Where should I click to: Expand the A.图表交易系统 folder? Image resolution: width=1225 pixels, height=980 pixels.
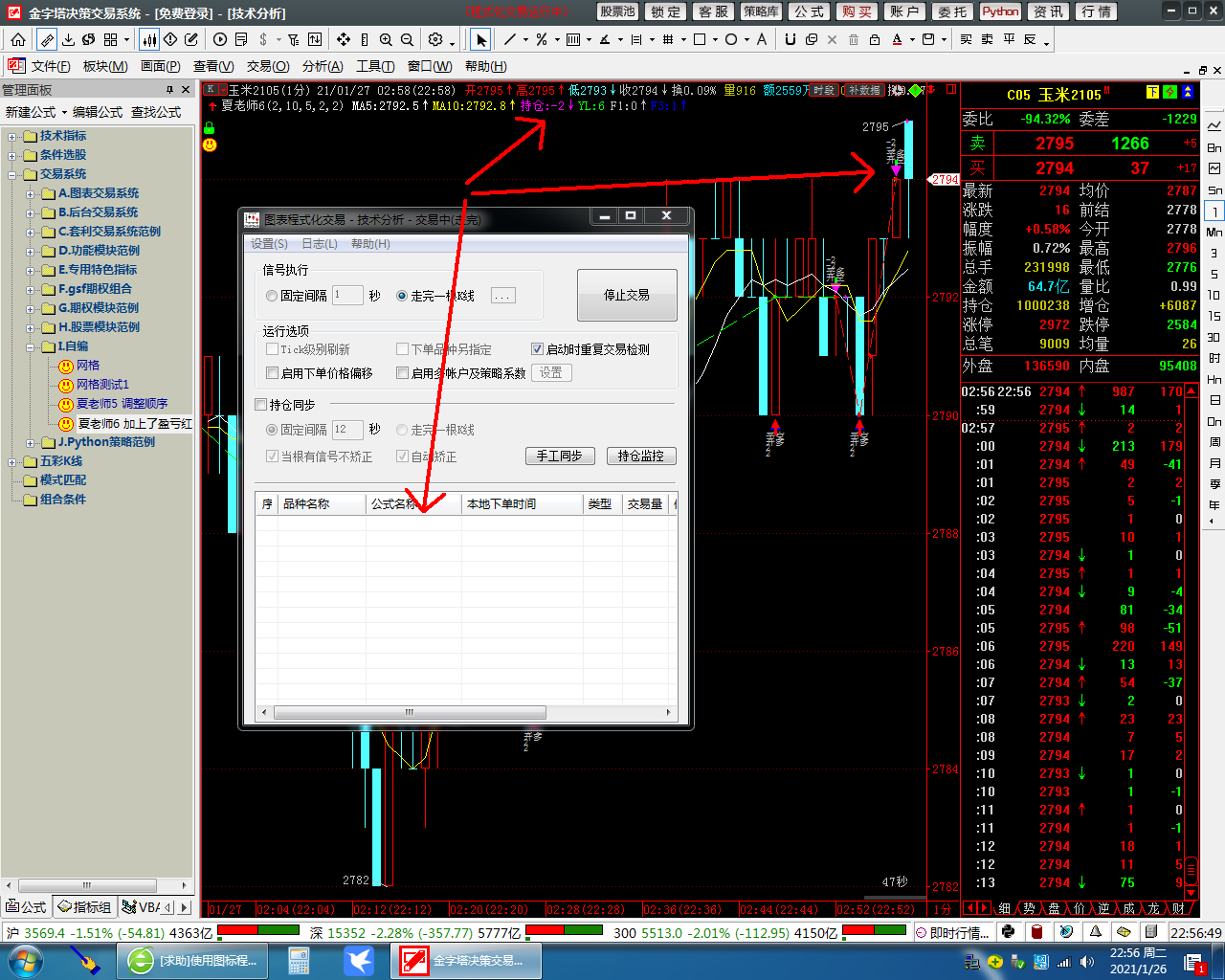(31, 193)
